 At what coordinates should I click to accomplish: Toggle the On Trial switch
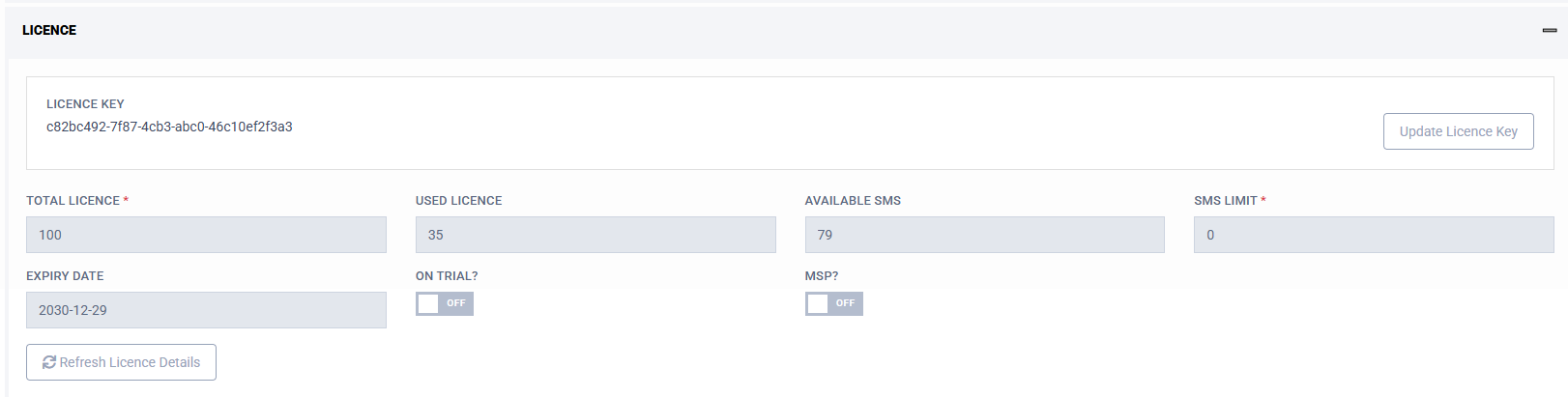tap(445, 303)
